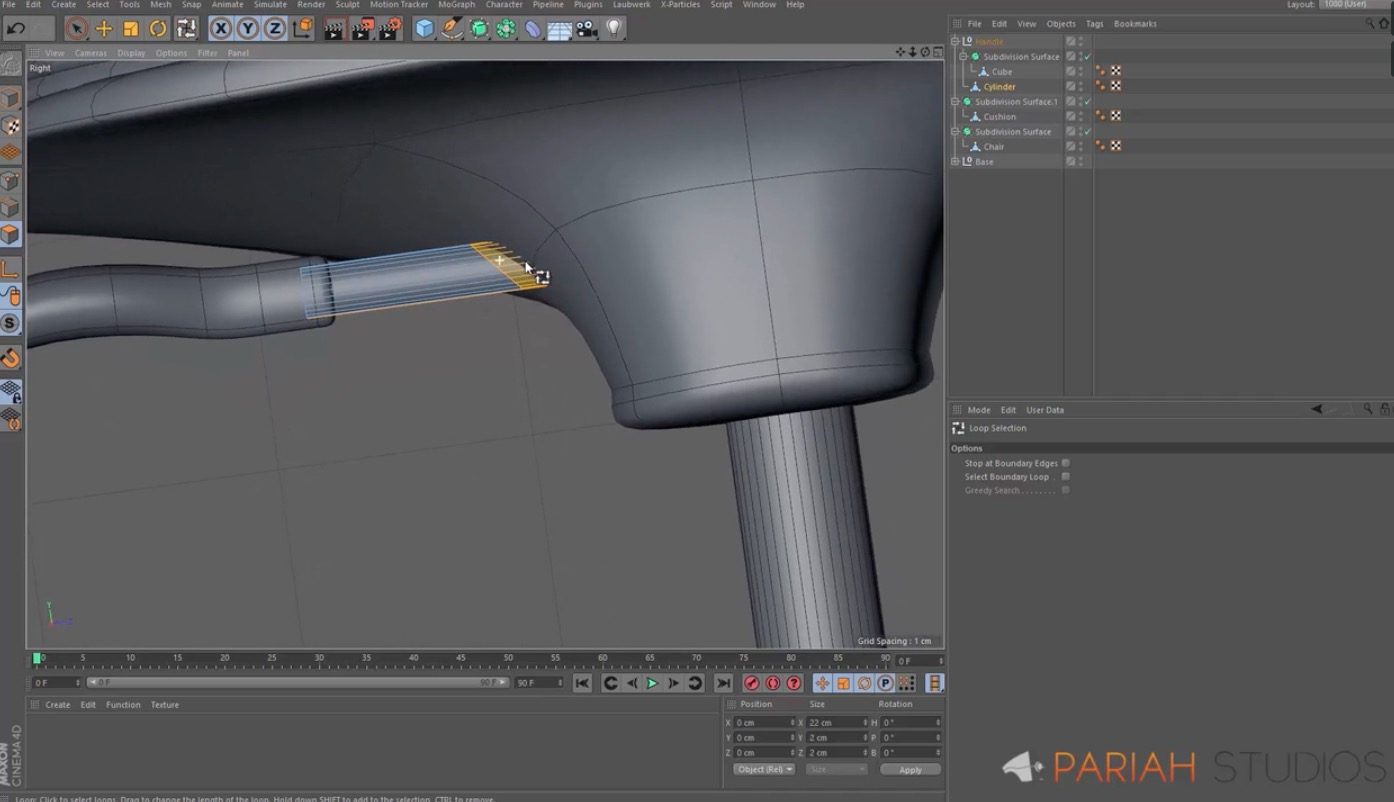Collapse Subdivision Surface.1 tree node
Screen dimensions: 1394x802
click(x=955, y=102)
